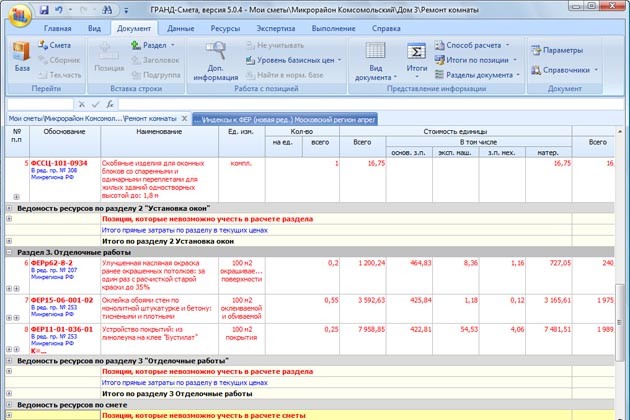Click the Тех.часть ribbon item

(59, 75)
